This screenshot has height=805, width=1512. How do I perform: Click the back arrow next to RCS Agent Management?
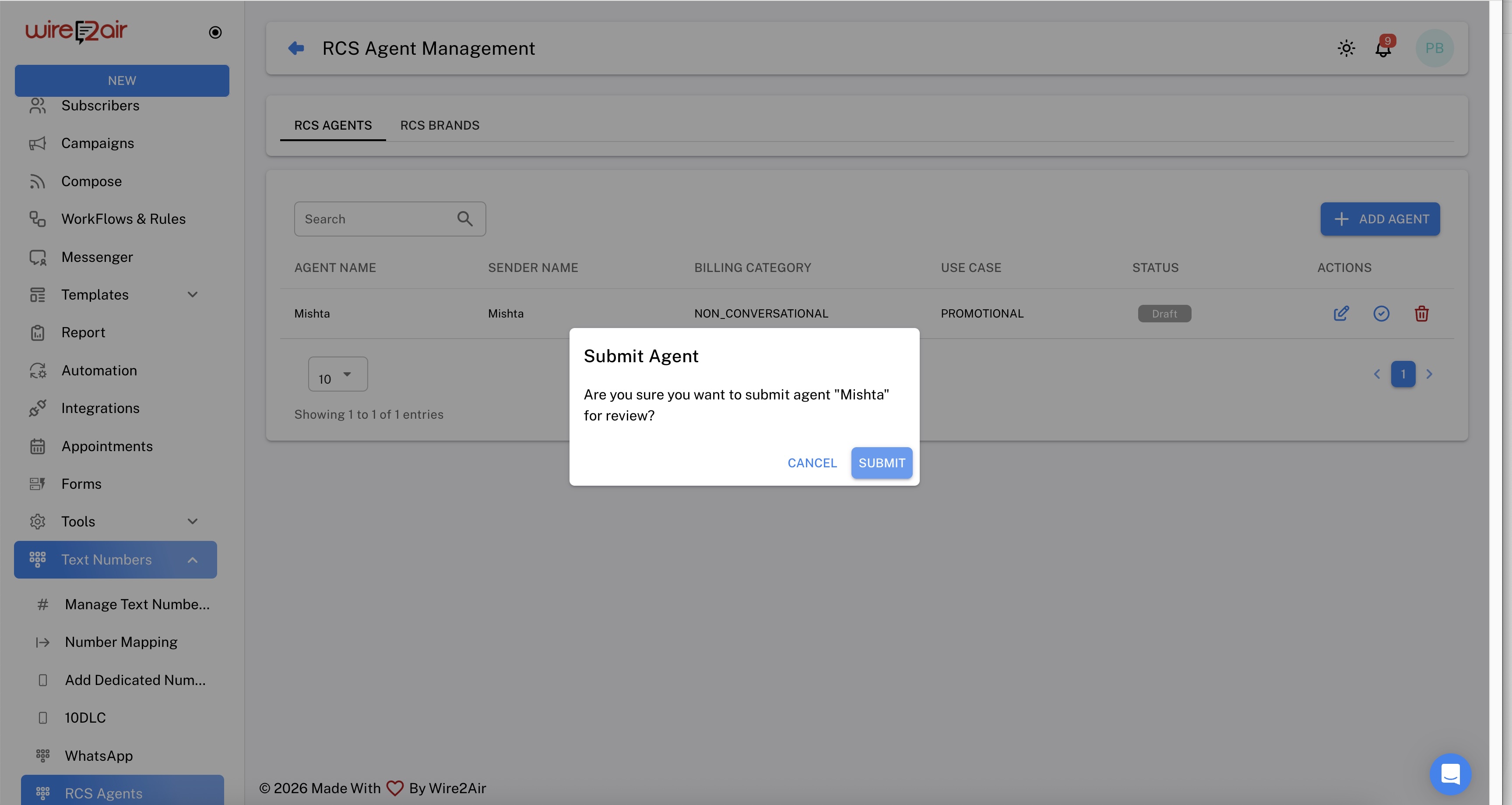[x=296, y=48]
